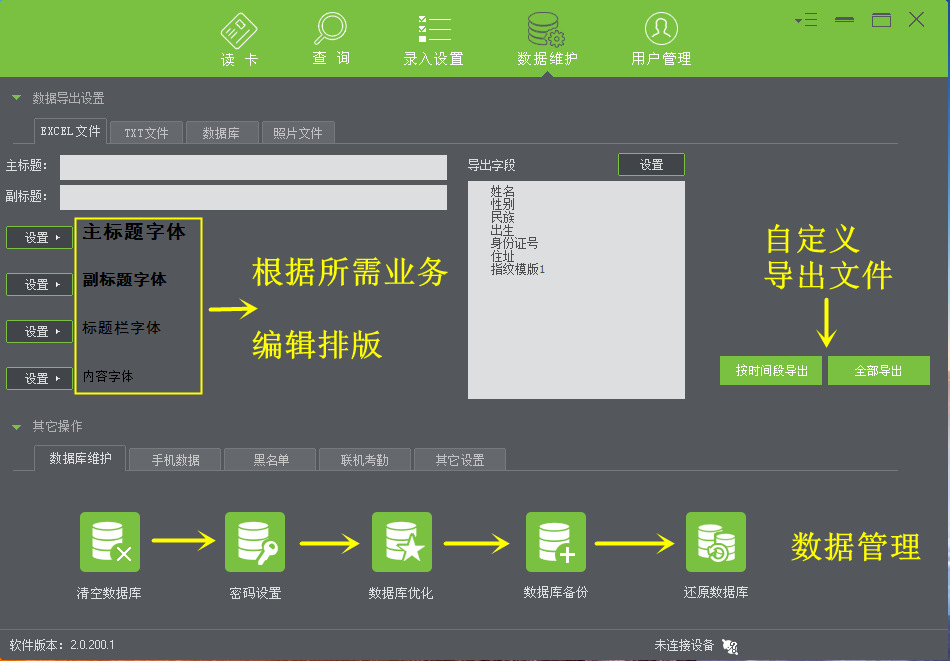The width and height of the screenshot is (950, 661).
Task: Open 设置 next to 导出字段
Action: tap(651, 164)
